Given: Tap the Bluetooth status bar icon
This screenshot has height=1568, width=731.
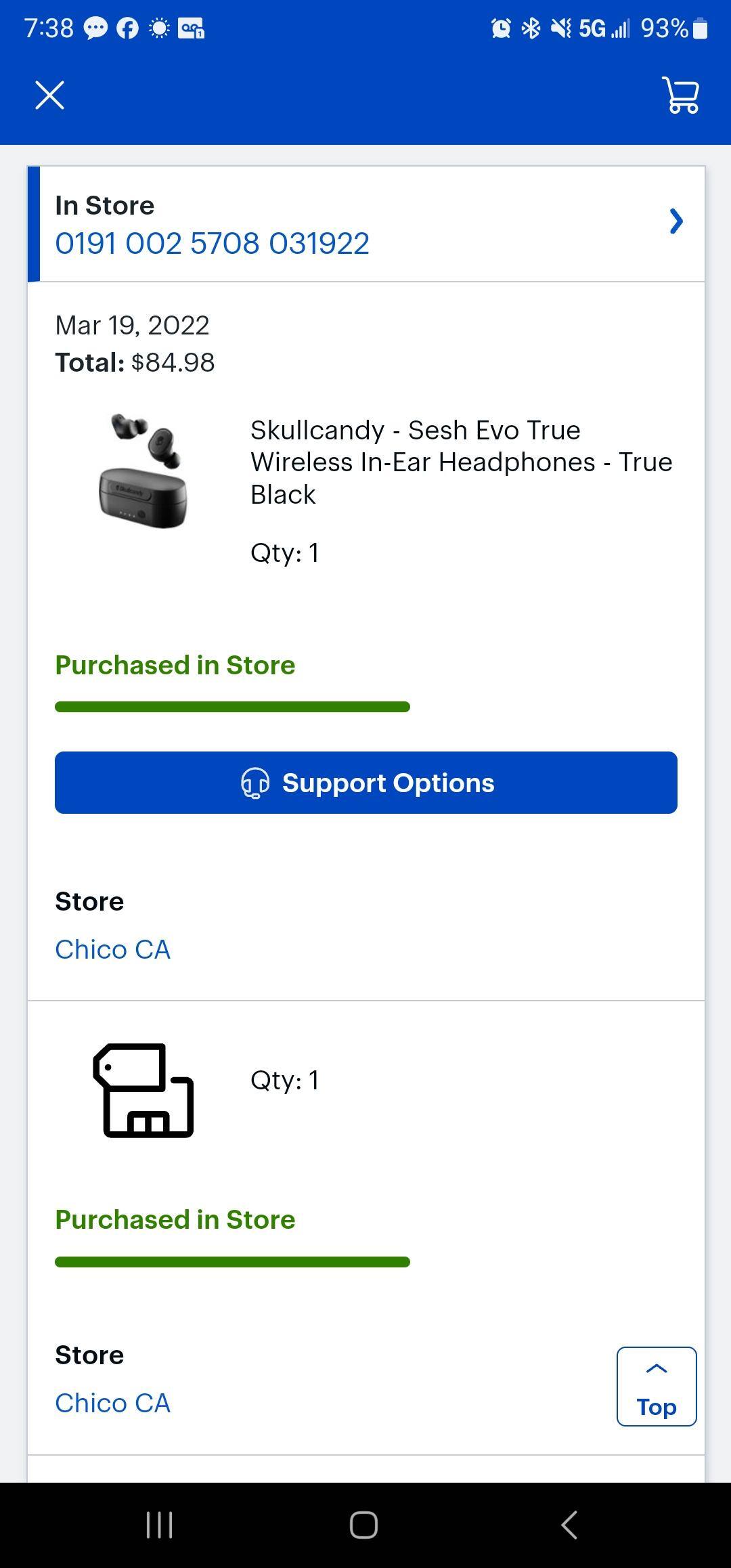Looking at the screenshot, I should pos(531,28).
